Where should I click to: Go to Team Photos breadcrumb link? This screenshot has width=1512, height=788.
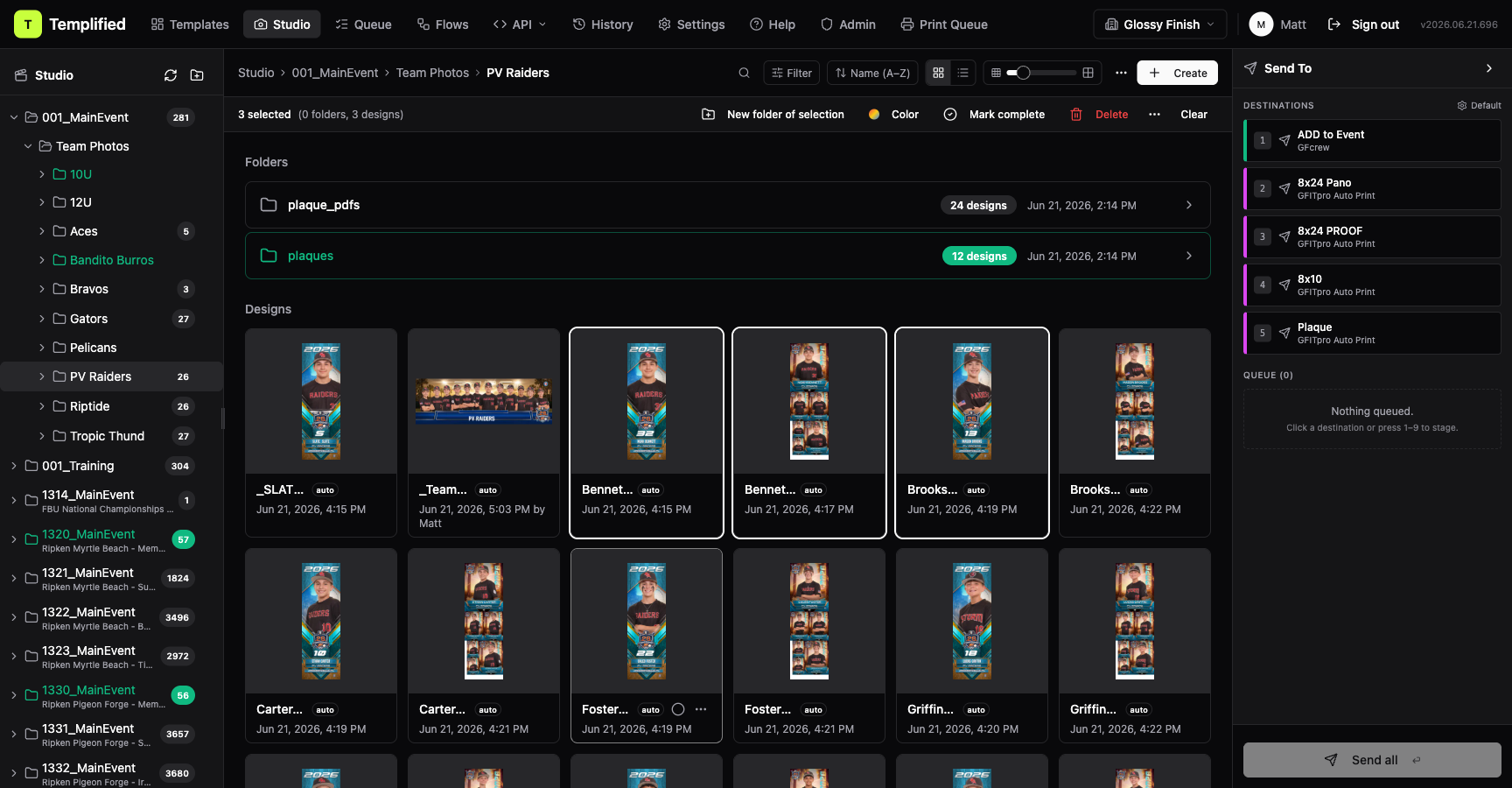click(x=432, y=73)
